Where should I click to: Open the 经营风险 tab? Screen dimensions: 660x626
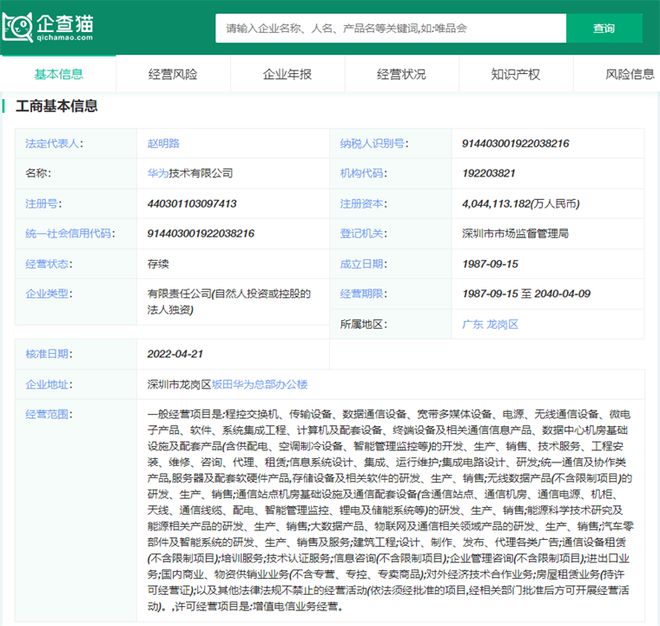tap(173, 75)
